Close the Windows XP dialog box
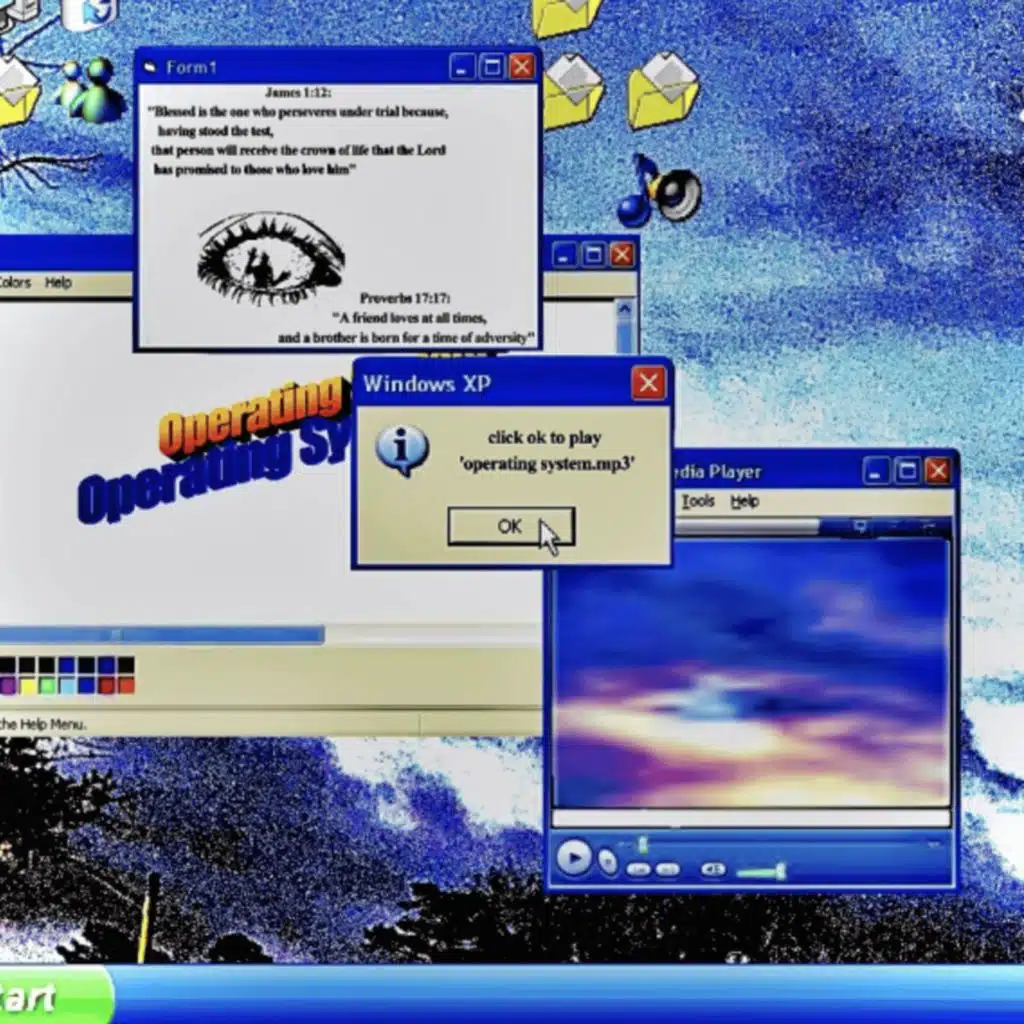Viewport: 1024px width, 1024px height. tap(648, 383)
